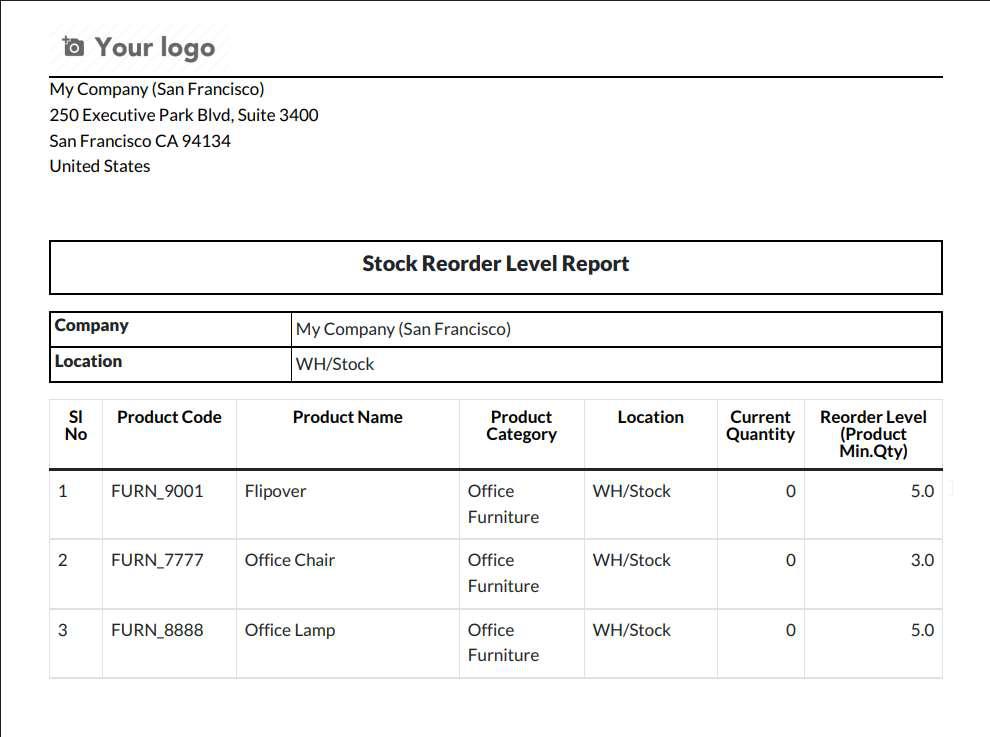Click the Office Lamp product name
Image resolution: width=990 pixels, height=737 pixels.
pos(290,630)
